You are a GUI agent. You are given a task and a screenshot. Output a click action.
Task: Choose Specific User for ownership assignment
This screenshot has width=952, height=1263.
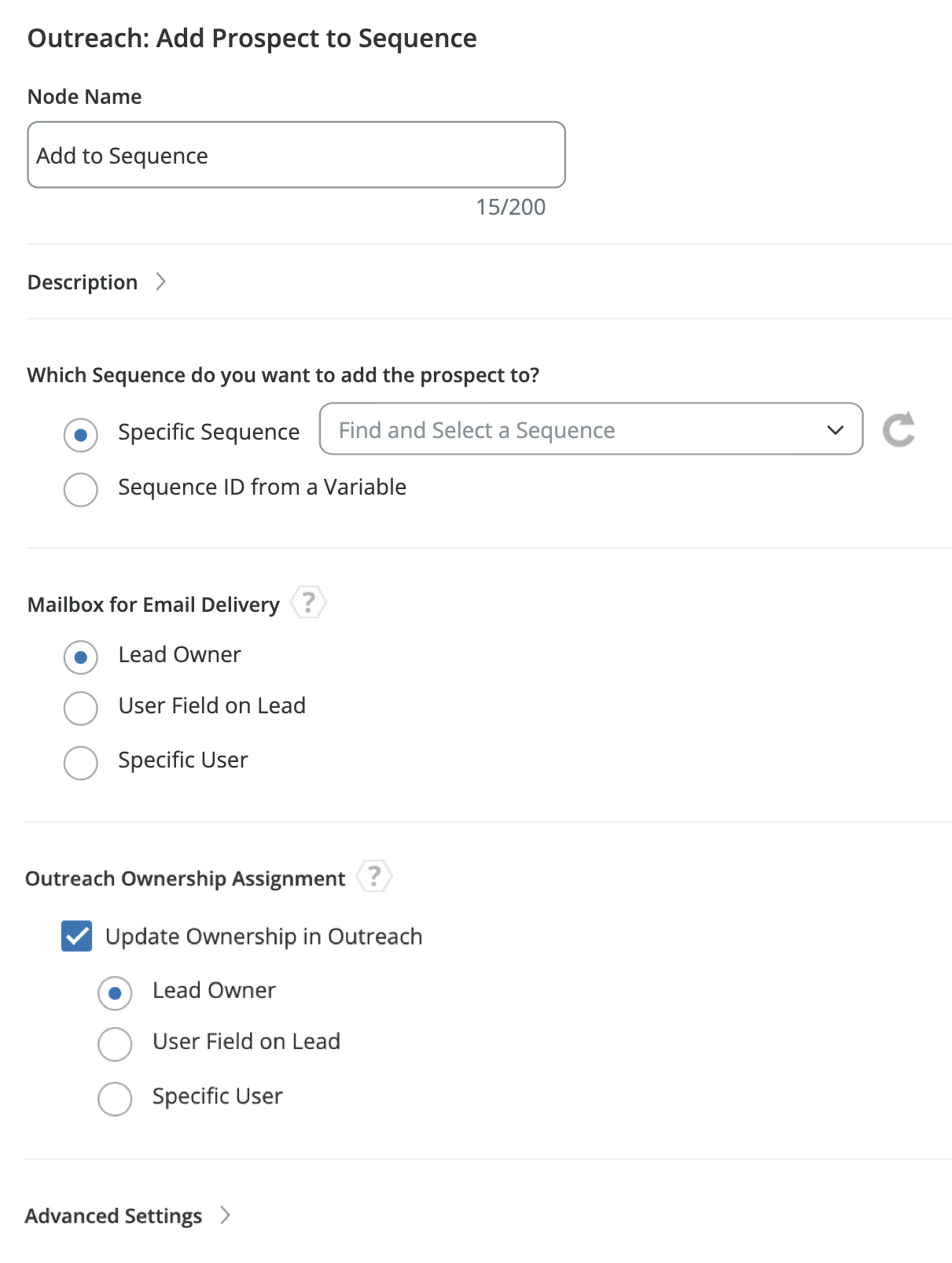click(115, 1099)
